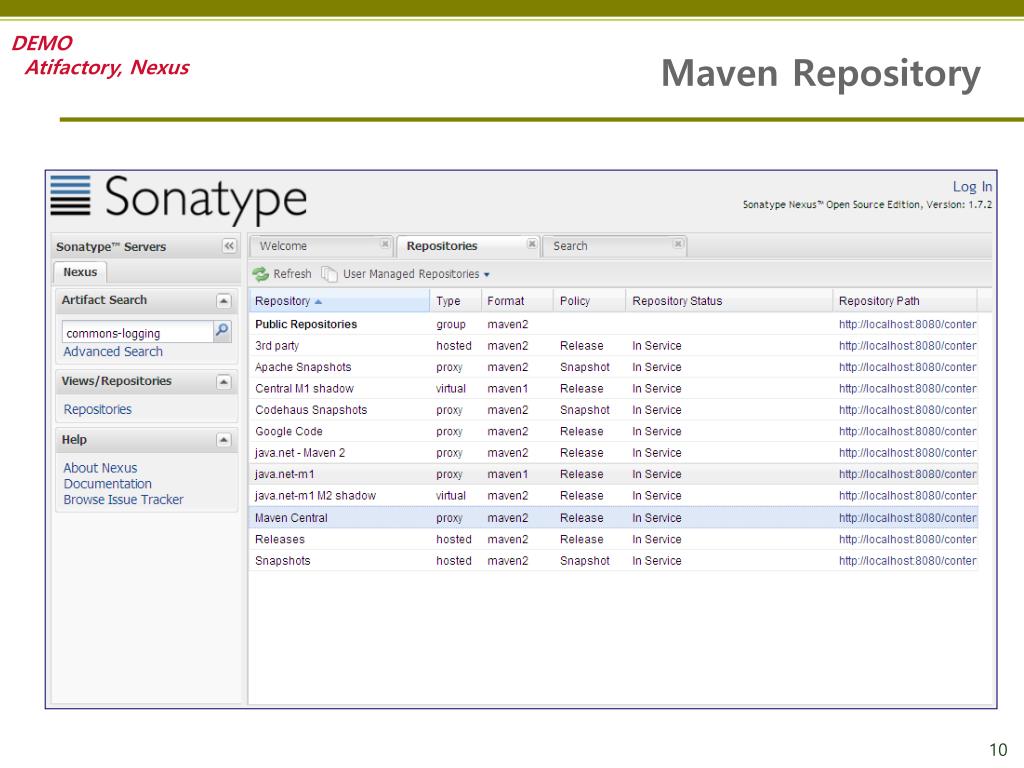Click the Maven Central repository path URL
The width and height of the screenshot is (1024, 768).
908,518
